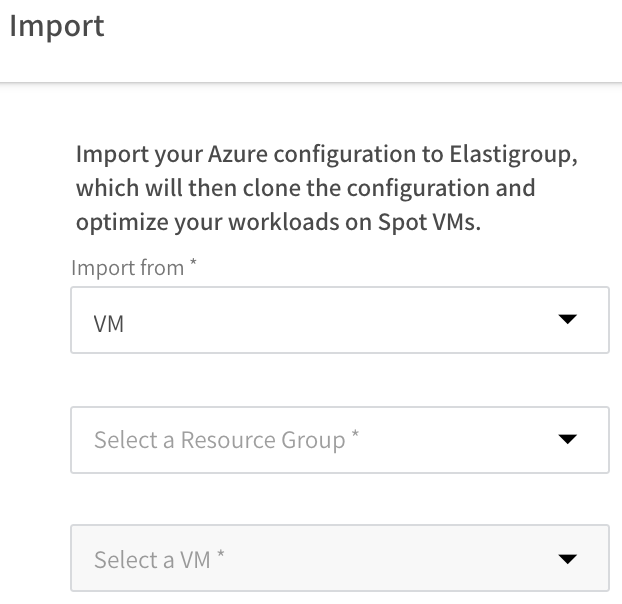The width and height of the screenshot is (622, 604).
Task: Click the Select a VM arrow icon
Action: pos(567,559)
